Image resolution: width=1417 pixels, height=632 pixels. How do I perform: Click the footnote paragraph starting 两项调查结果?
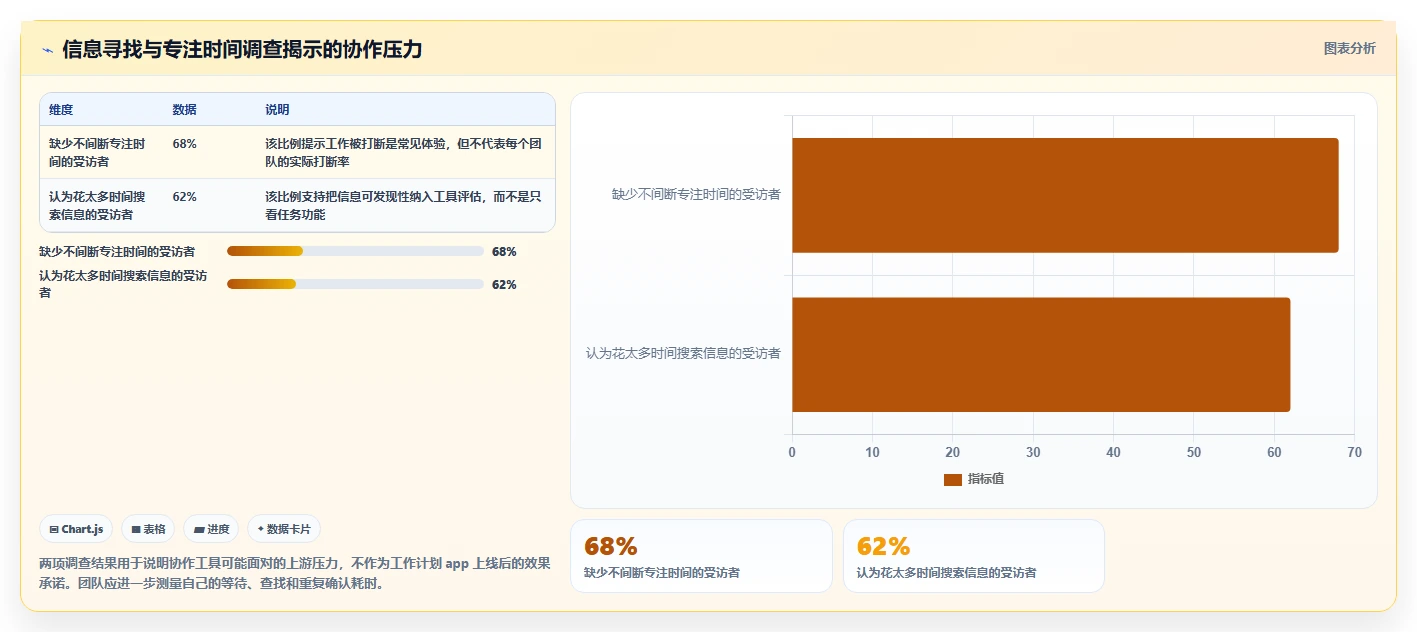pyautogui.click(x=295, y=573)
